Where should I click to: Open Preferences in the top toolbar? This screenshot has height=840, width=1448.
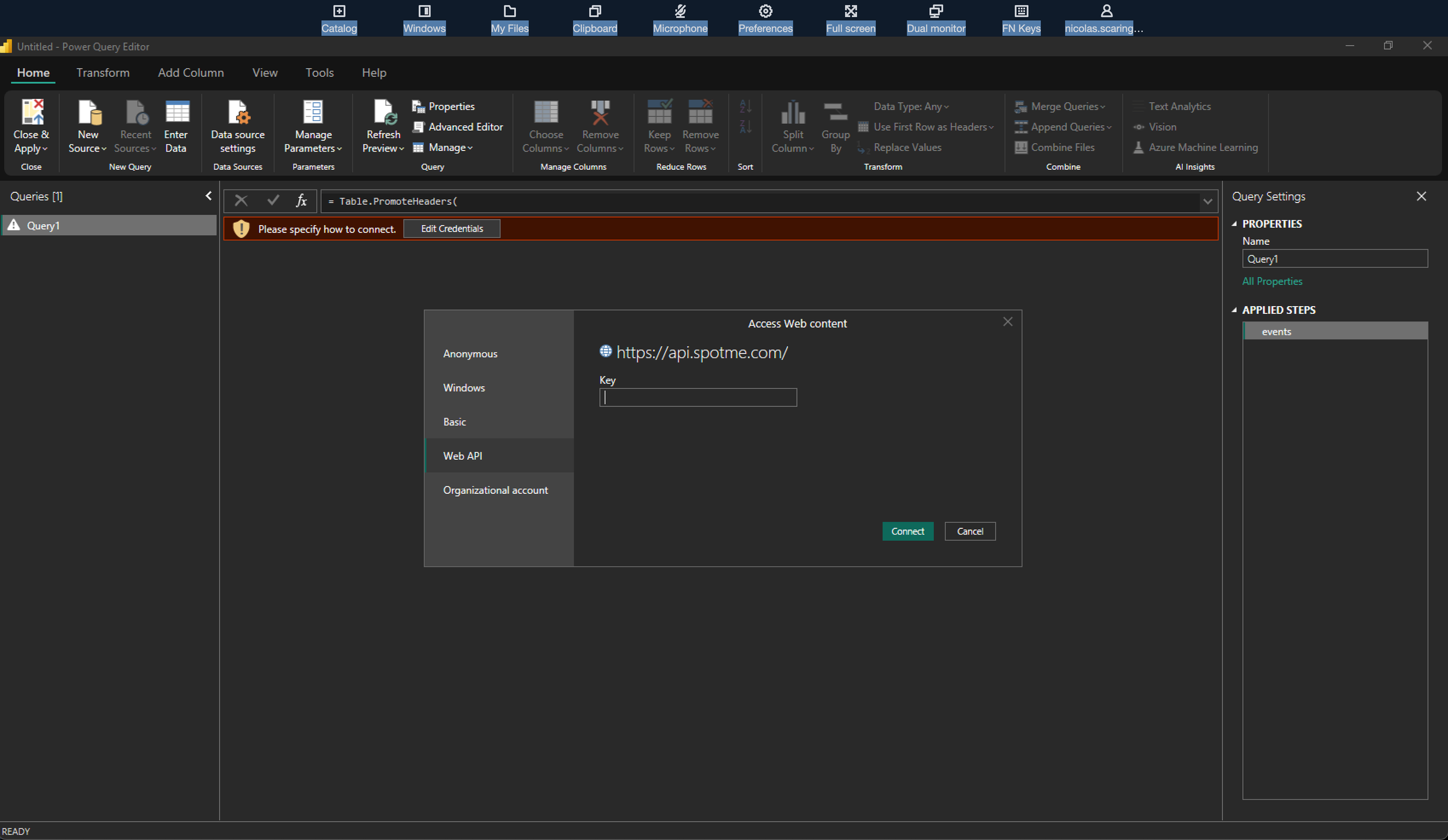tap(765, 19)
